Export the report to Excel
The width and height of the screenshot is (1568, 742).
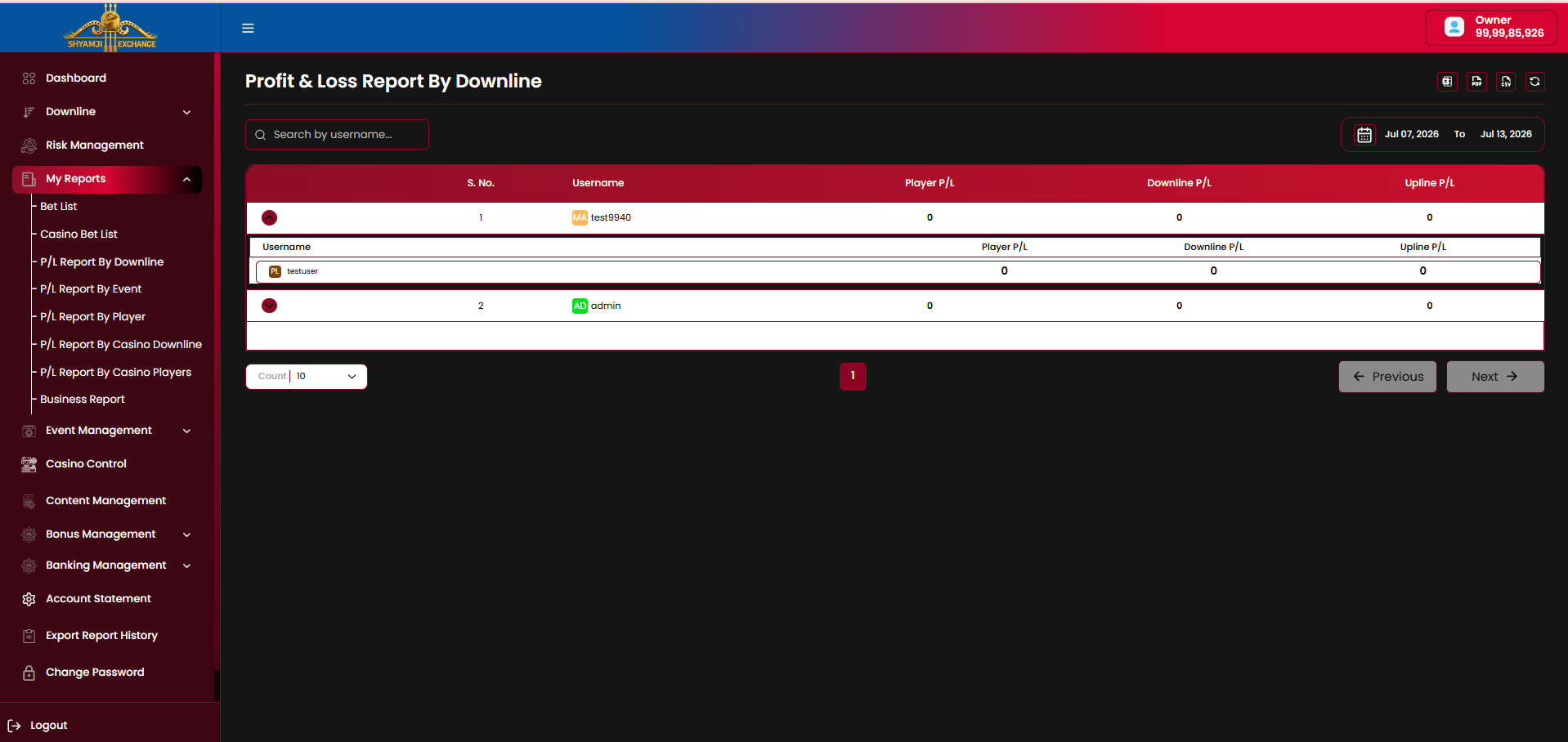[x=1447, y=82]
